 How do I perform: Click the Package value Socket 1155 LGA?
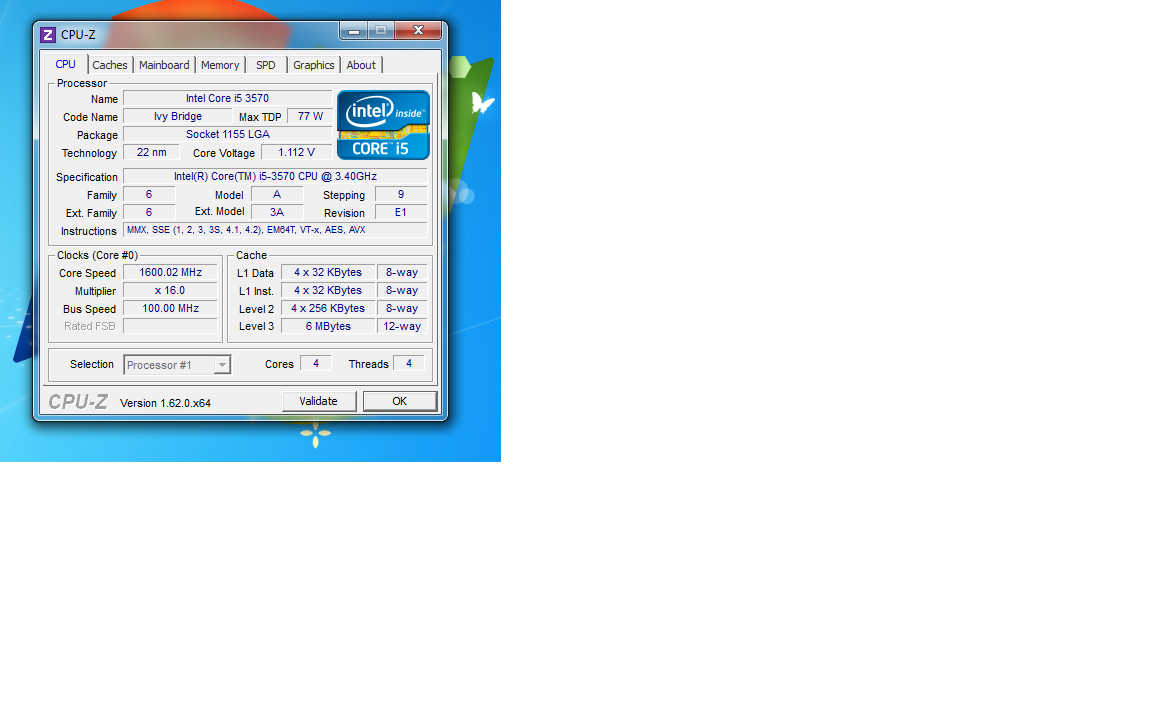click(x=227, y=134)
